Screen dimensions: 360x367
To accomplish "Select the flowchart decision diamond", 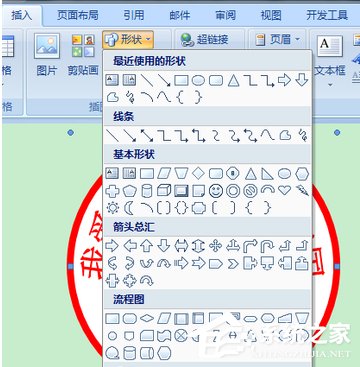I will tap(147, 318).
